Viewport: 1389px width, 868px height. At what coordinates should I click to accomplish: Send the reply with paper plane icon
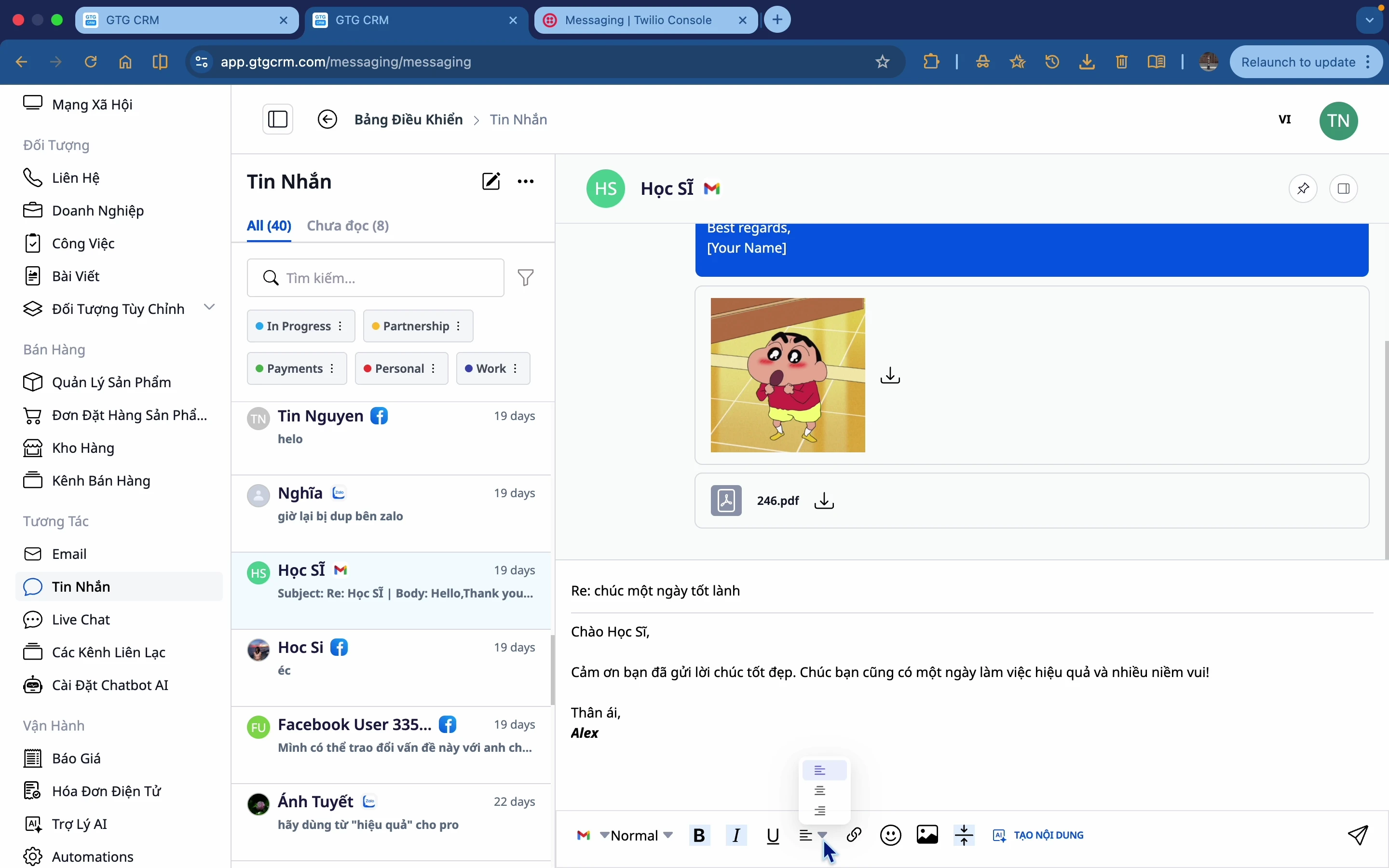pyautogui.click(x=1359, y=835)
